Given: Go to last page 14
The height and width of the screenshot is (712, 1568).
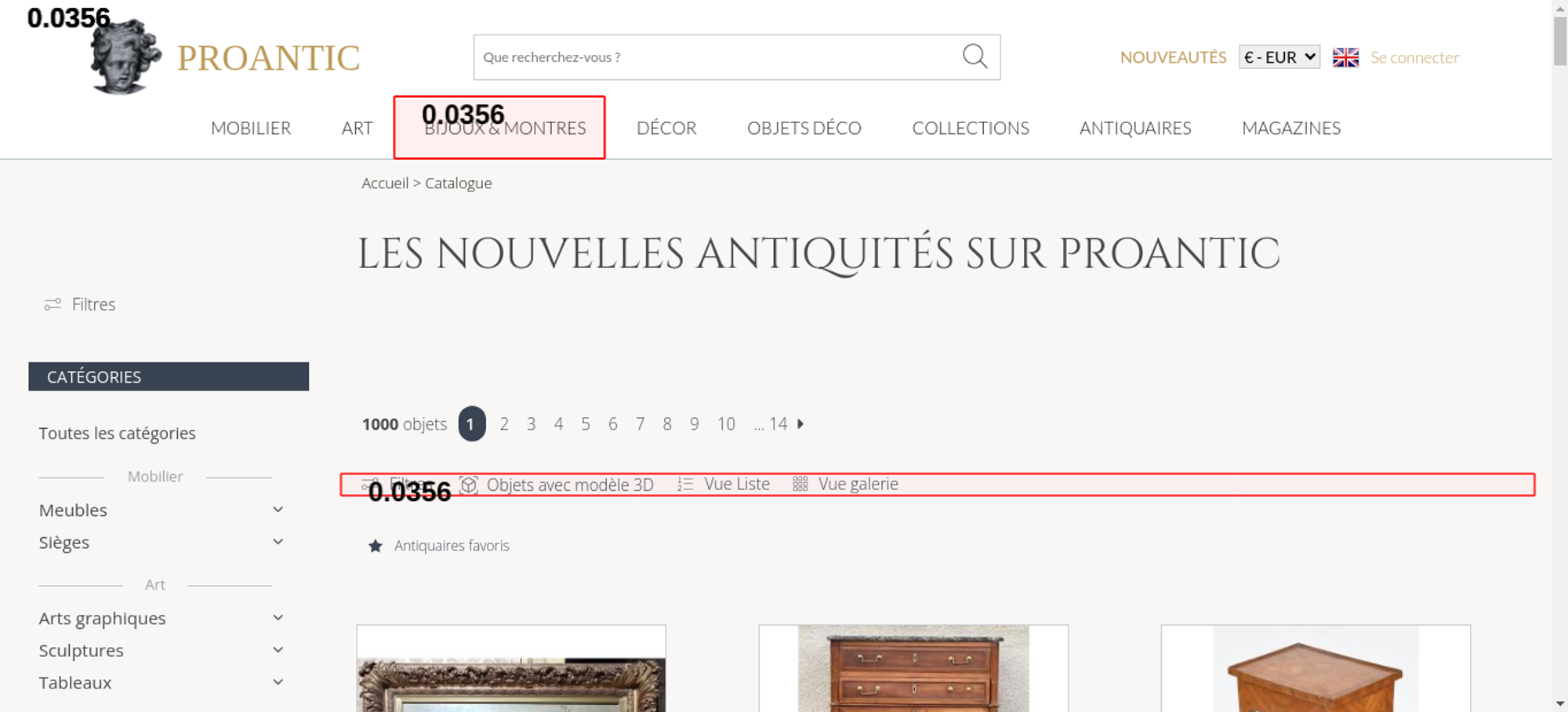Looking at the screenshot, I should [778, 424].
